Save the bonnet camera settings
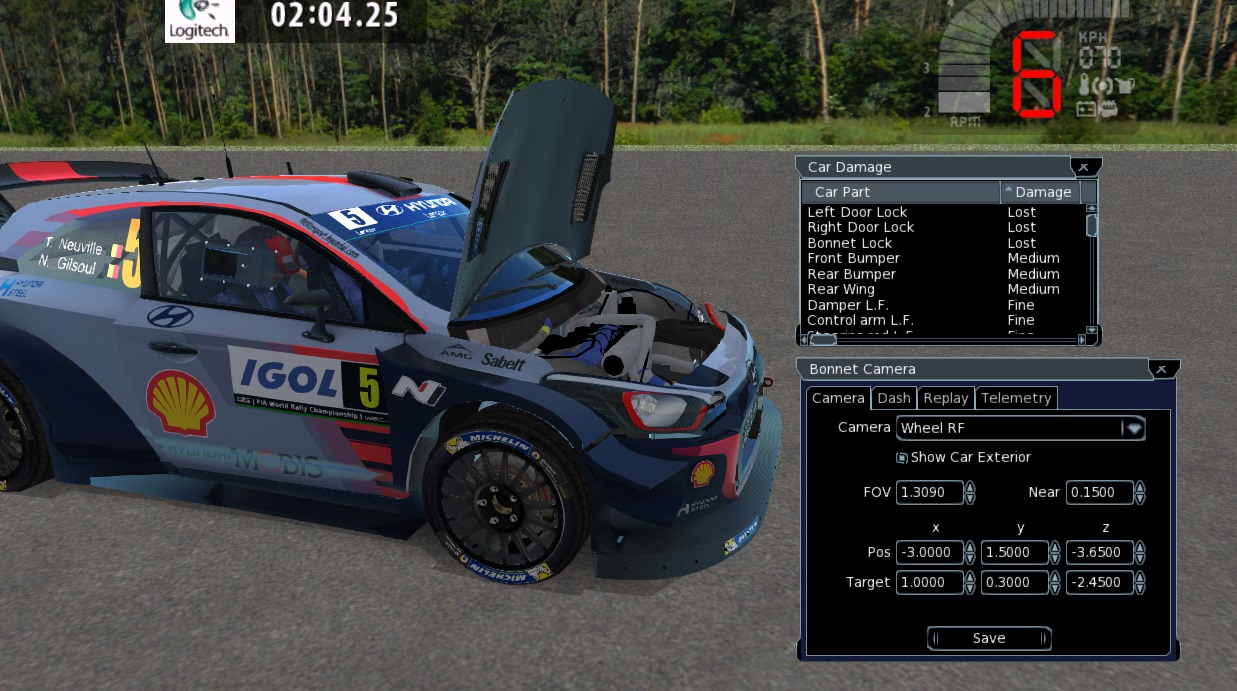Image resolution: width=1237 pixels, height=691 pixels. point(989,638)
